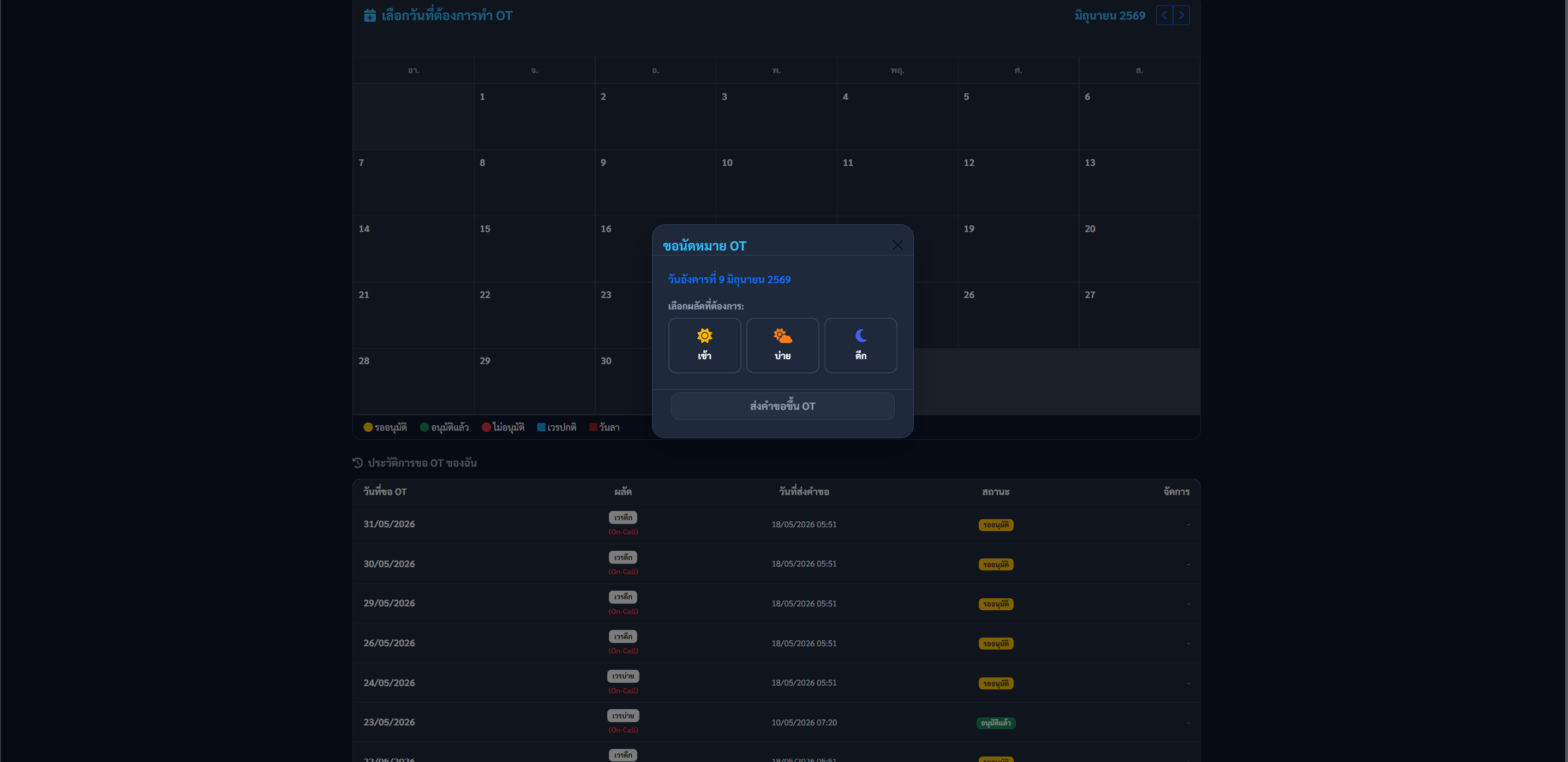Pick calendar day 5

[x=1019, y=116]
